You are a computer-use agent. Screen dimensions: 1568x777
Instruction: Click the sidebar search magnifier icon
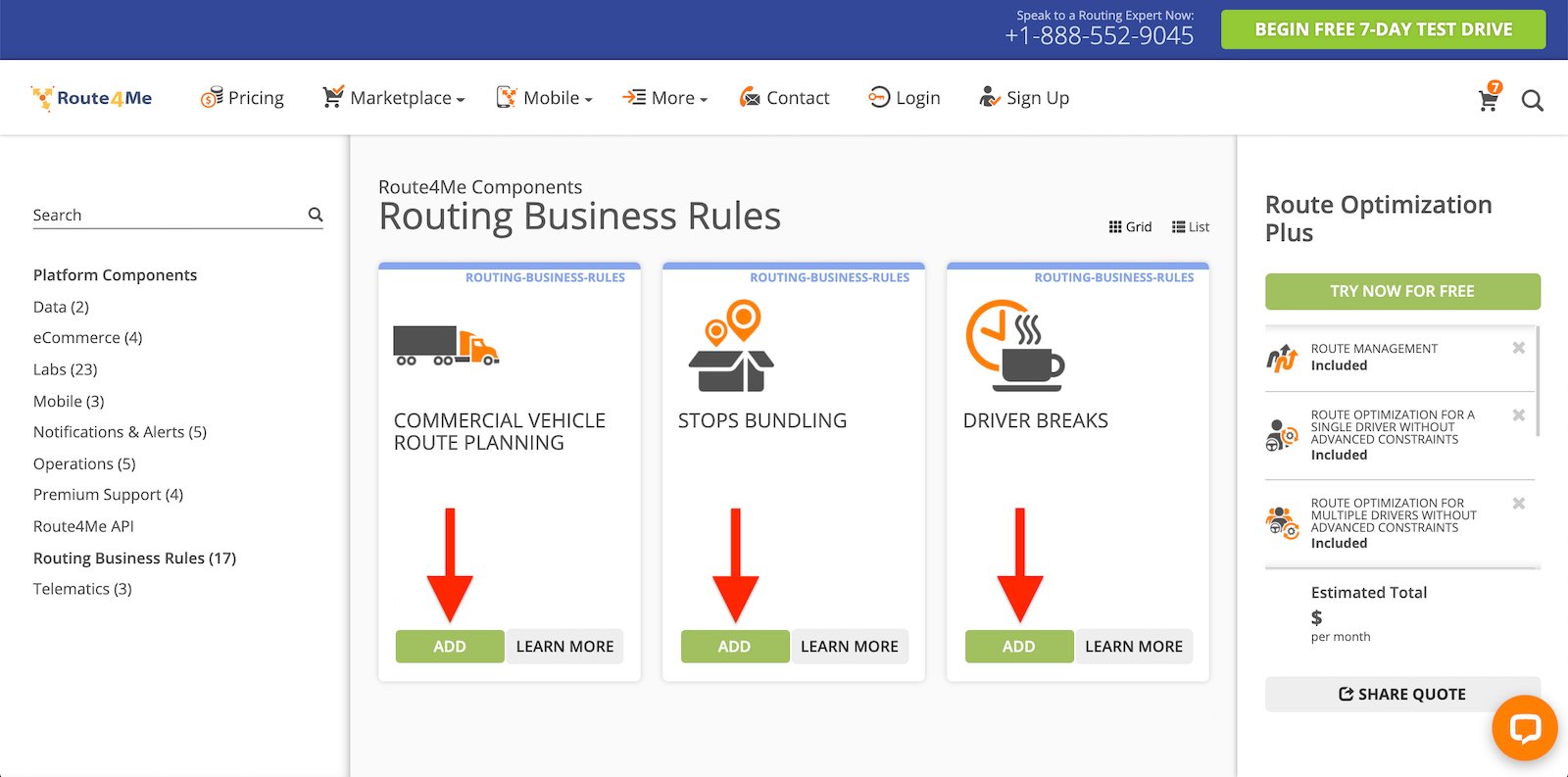pos(315,215)
